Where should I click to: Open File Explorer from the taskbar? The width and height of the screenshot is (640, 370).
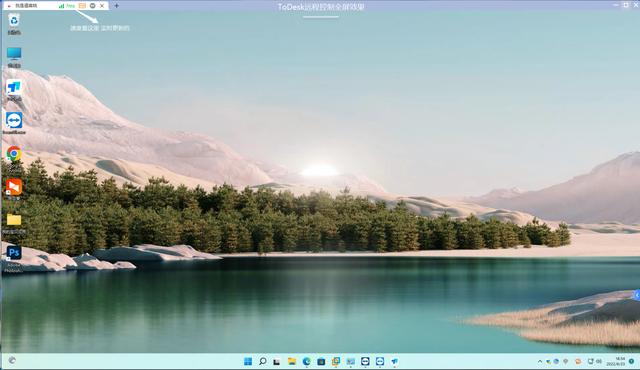click(x=292, y=361)
